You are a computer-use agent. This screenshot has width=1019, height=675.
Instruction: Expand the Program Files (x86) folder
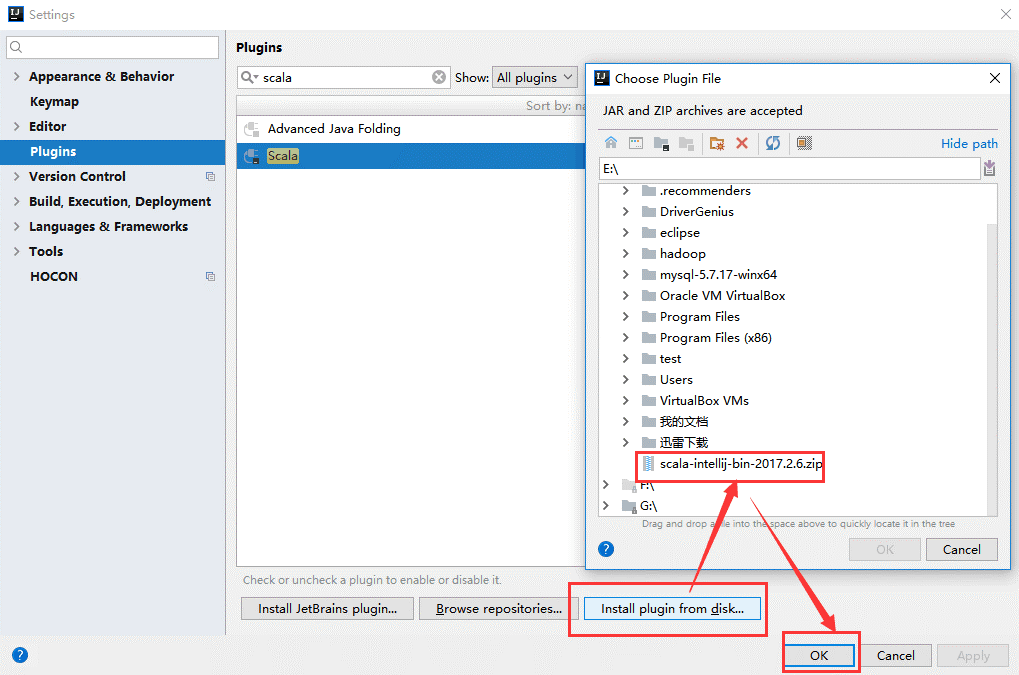625,338
